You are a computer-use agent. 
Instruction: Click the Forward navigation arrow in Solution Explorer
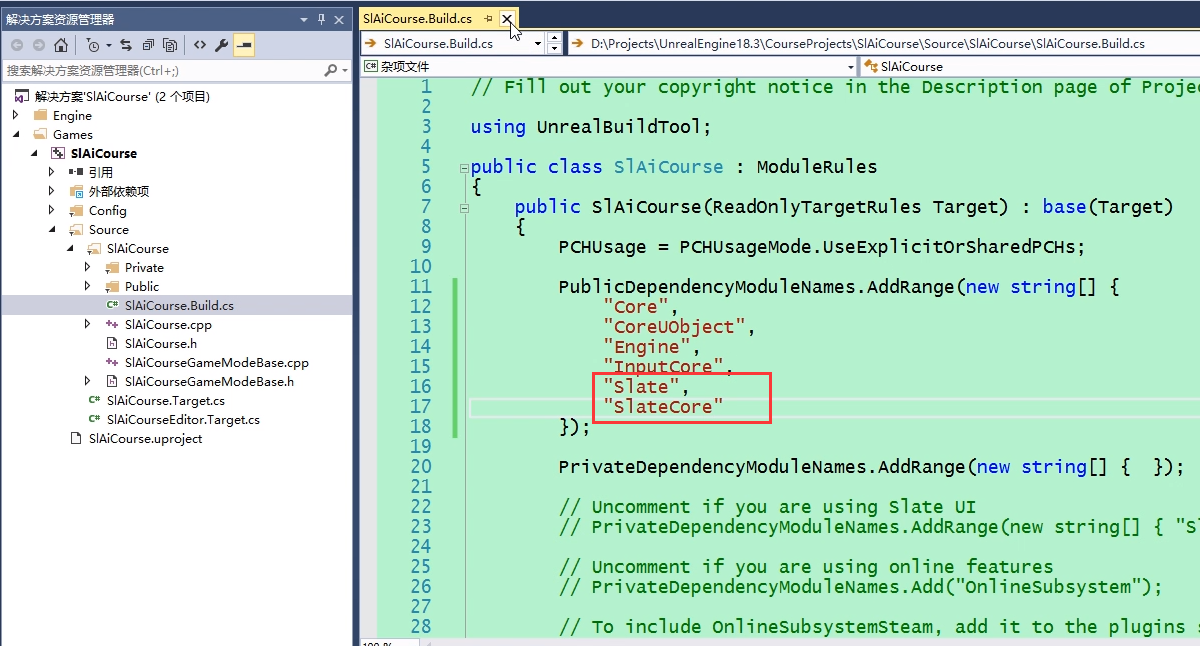point(39,45)
